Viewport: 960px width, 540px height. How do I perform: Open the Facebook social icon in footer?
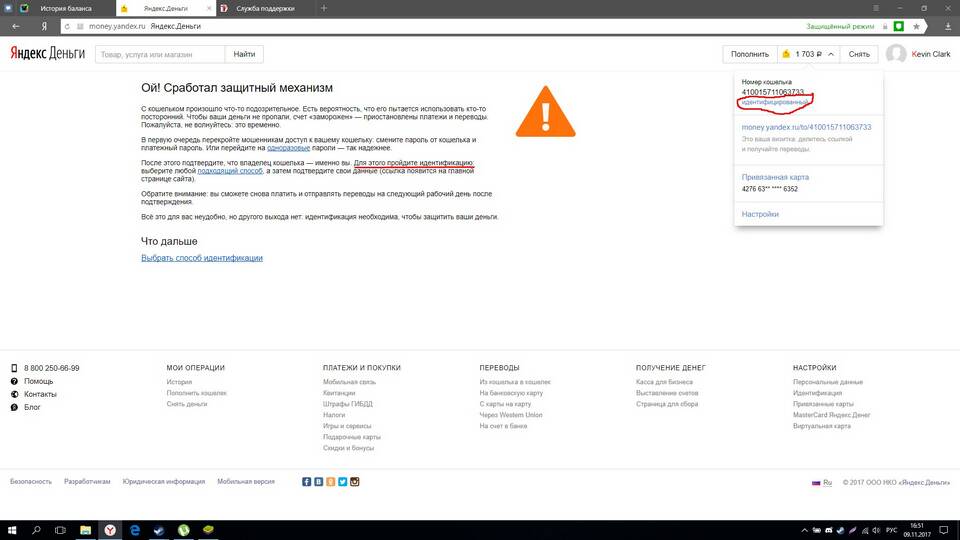[307, 482]
